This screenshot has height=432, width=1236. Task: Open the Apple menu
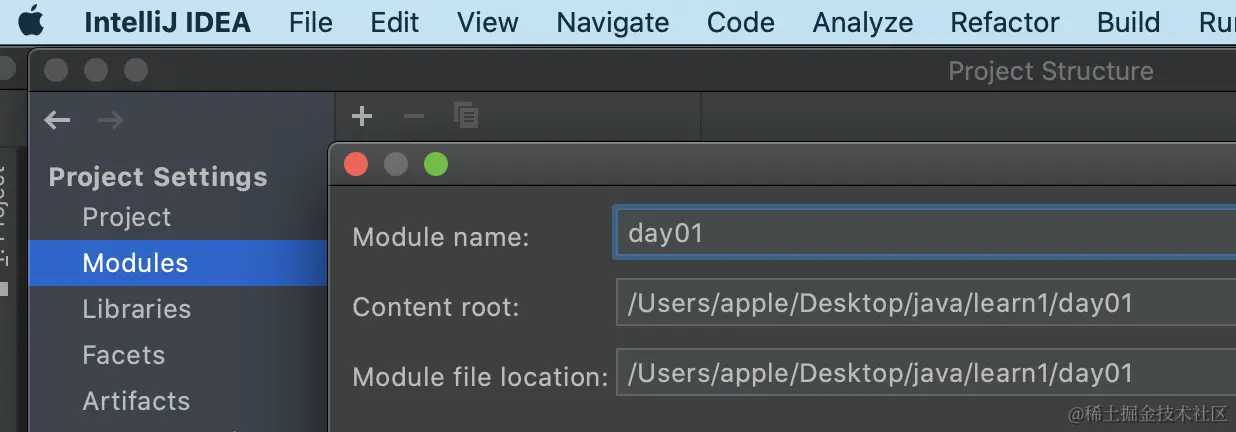pyautogui.click(x=32, y=22)
